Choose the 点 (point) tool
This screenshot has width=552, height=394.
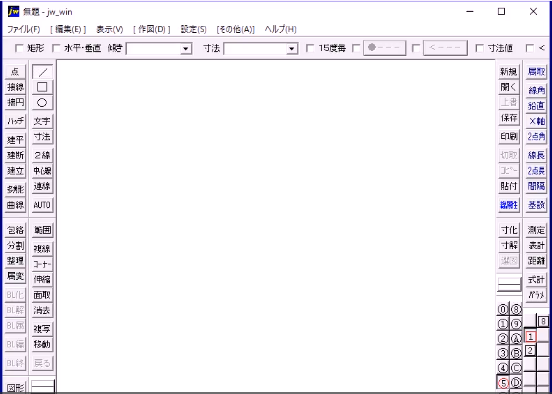(15, 72)
